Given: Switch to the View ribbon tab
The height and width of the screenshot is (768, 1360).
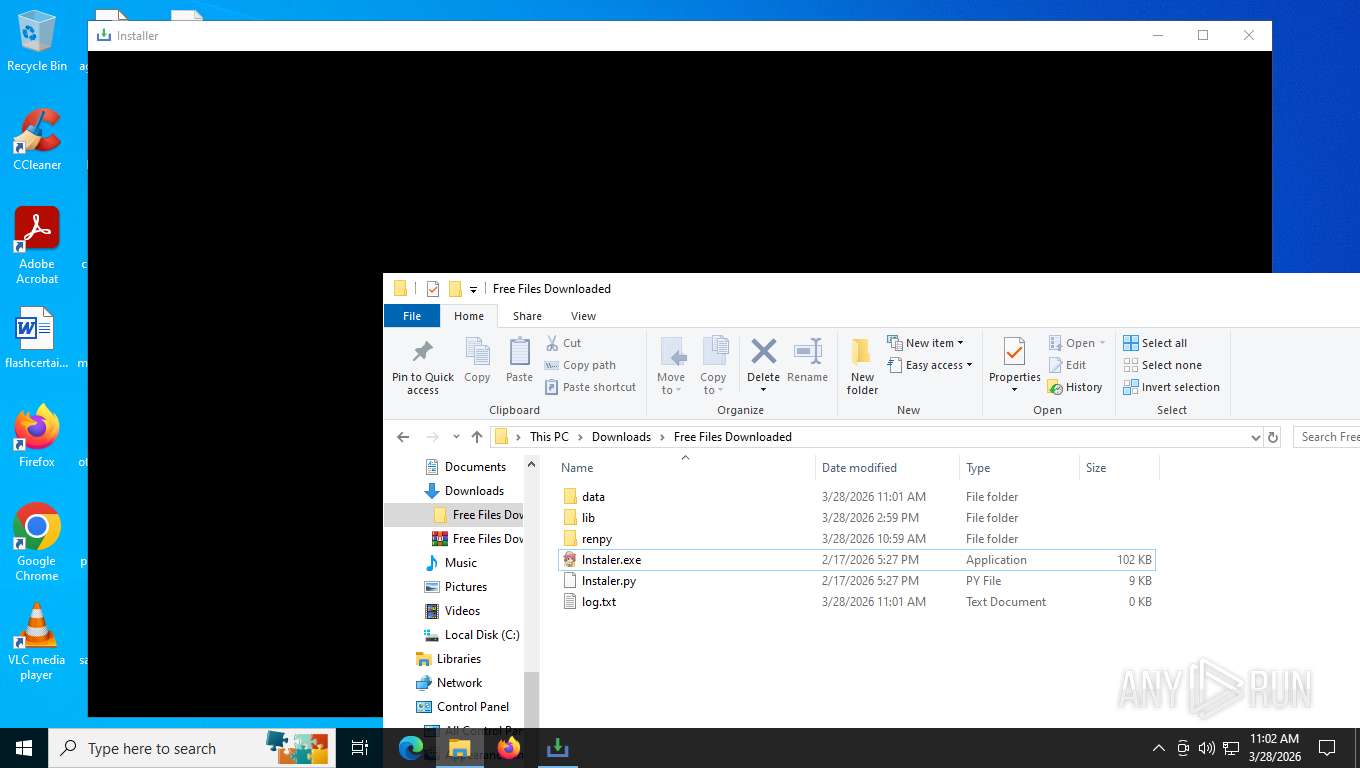Looking at the screenshot, I should [x=583, y=316].
